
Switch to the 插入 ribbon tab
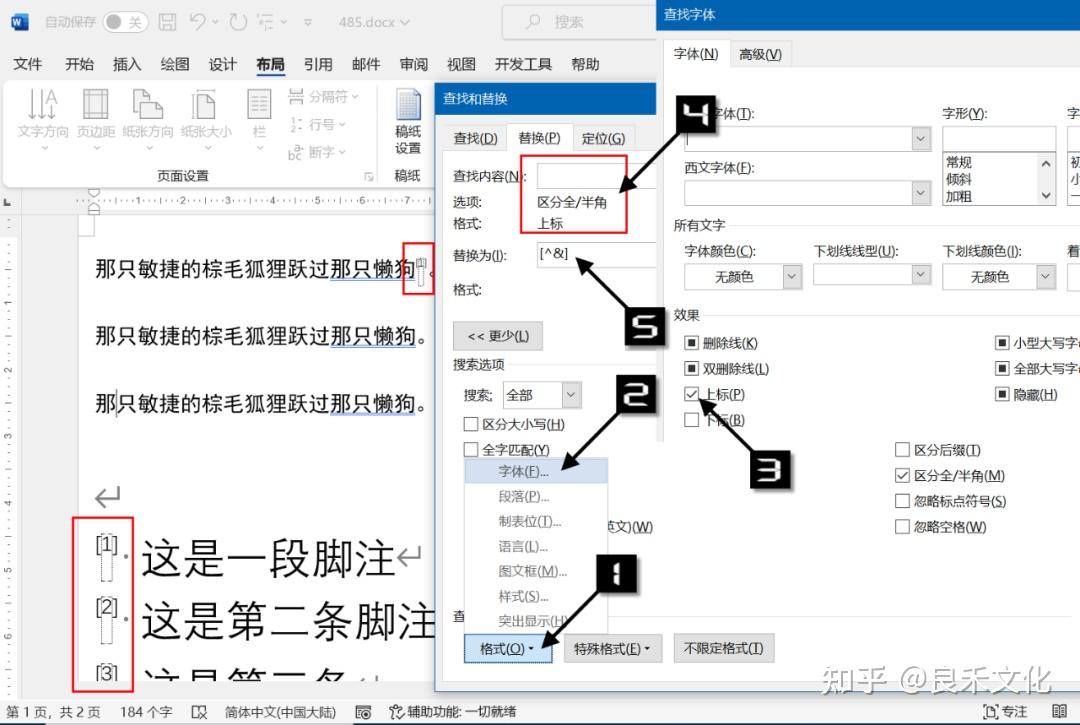coord(127,64)
